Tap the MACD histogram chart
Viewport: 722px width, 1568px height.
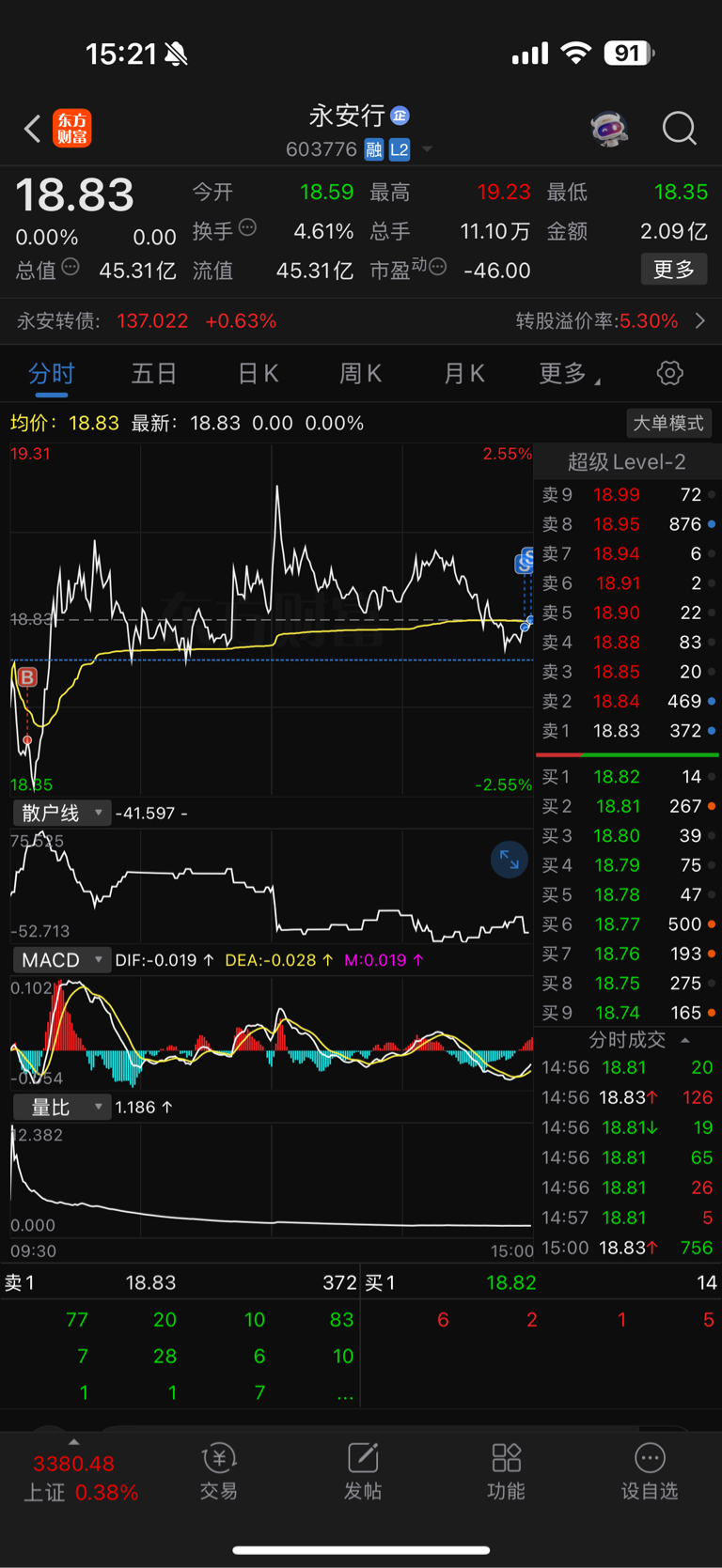click(272, 1033)
